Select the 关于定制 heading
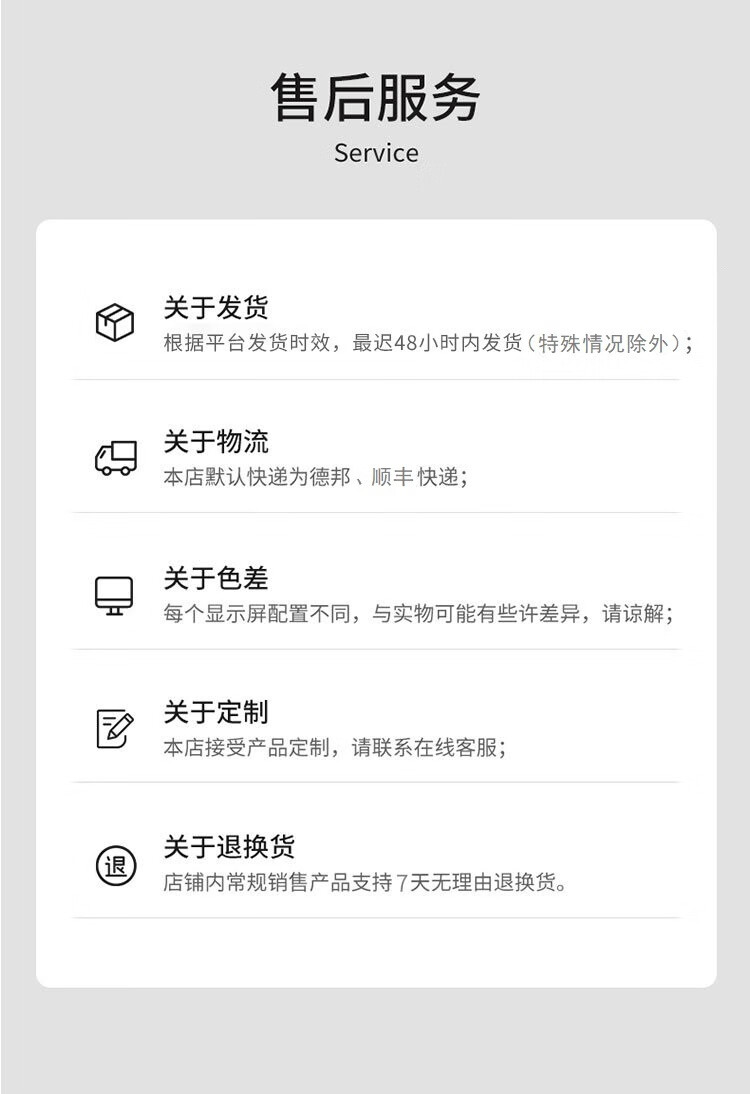Screen dimensions: 750x1094 [x=216, y=712]
